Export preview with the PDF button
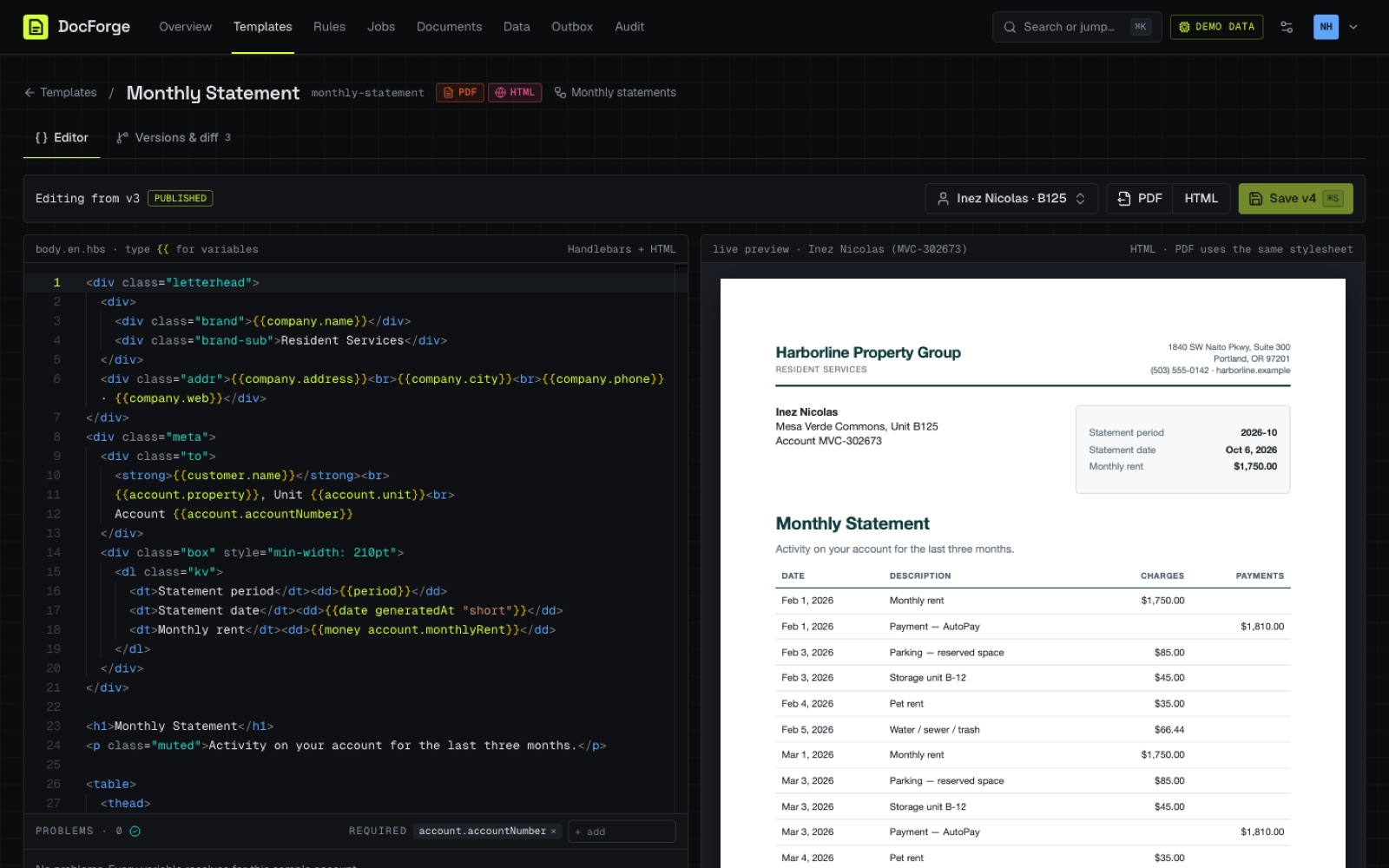This screenshot has width=1389, height=868. [1140, 199]
